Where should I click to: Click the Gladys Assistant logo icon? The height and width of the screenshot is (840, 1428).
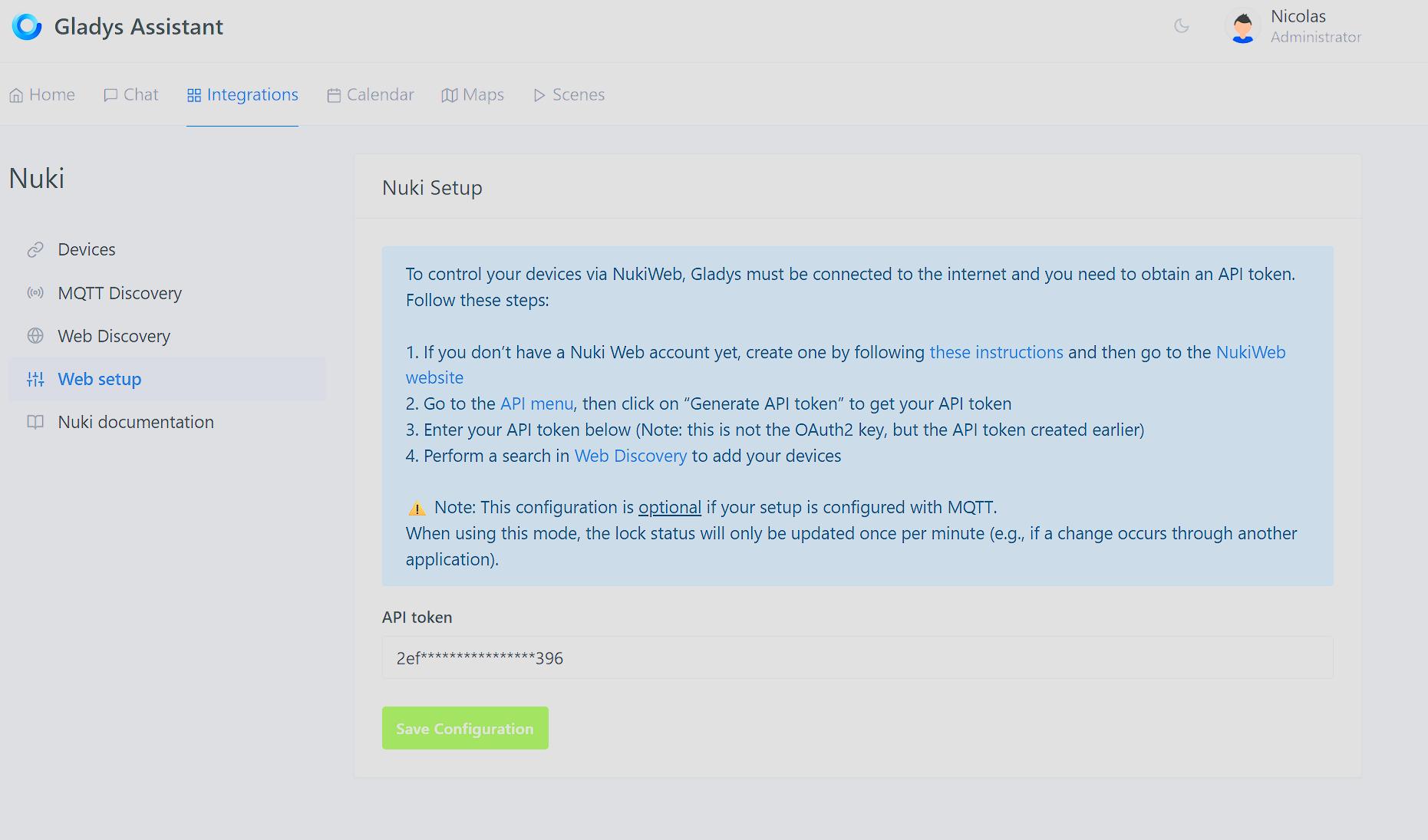[27, 25]
